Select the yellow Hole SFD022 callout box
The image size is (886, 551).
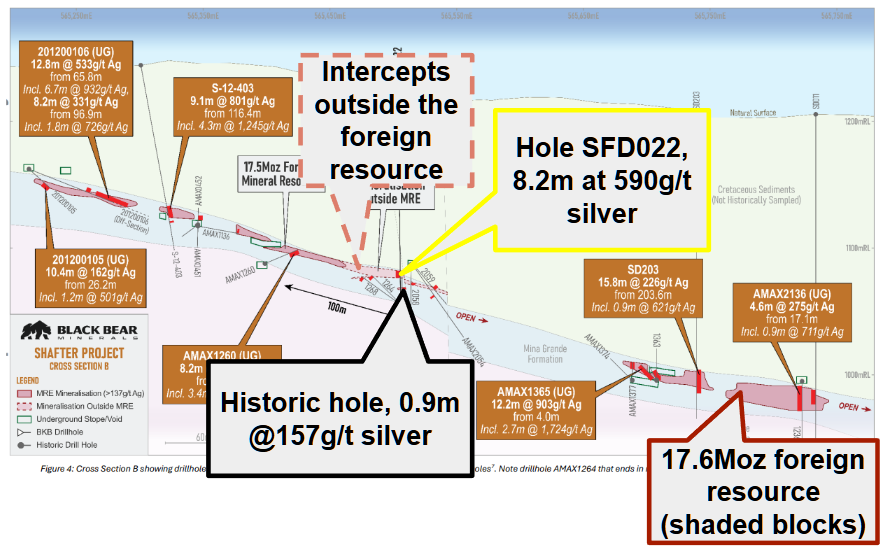602,180
